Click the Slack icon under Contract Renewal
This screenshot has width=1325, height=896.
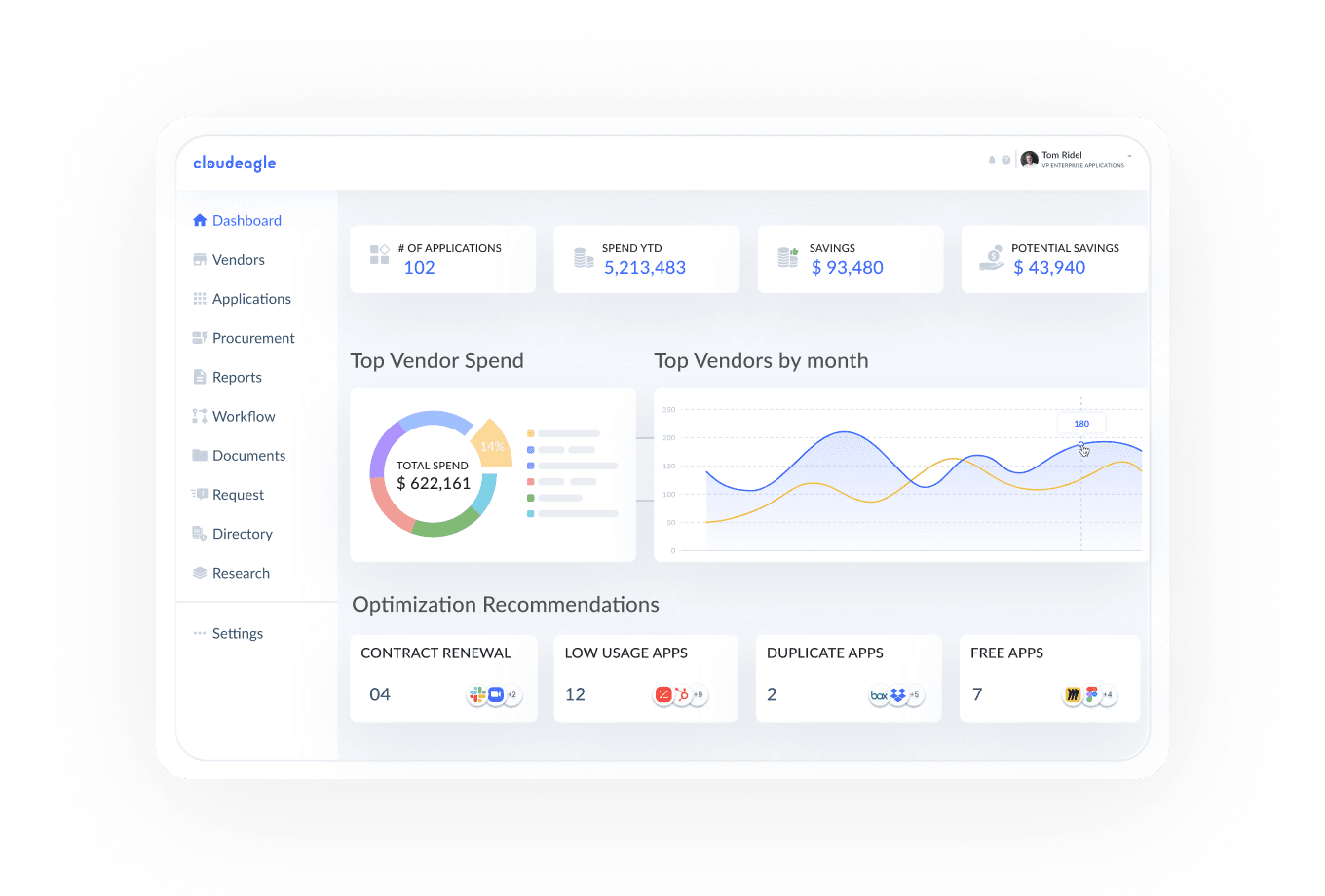coord(477,694)
